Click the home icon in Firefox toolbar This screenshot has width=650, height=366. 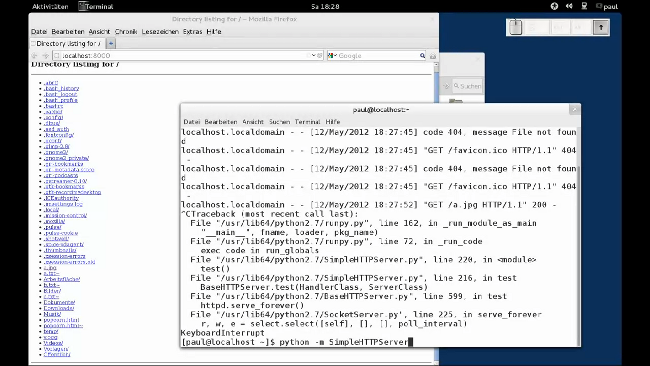(x=433, y=56)
